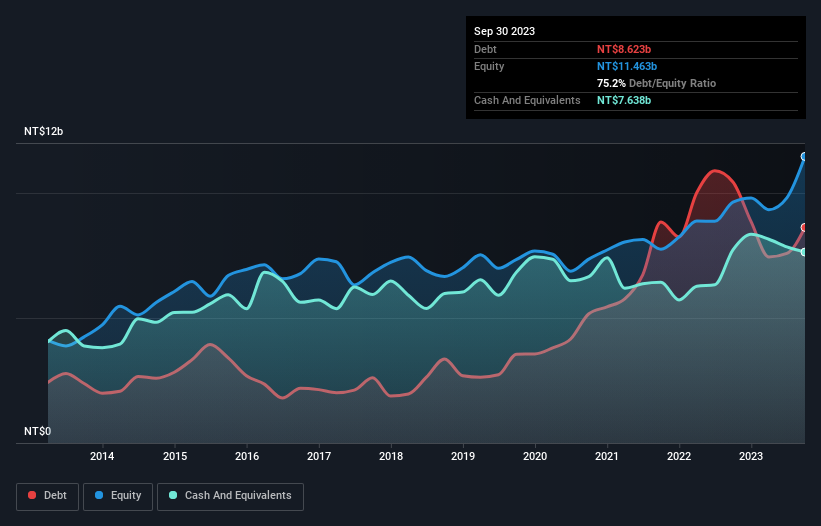
Task: Click the 2014 x-axis label
Action: tap(102, 456)
